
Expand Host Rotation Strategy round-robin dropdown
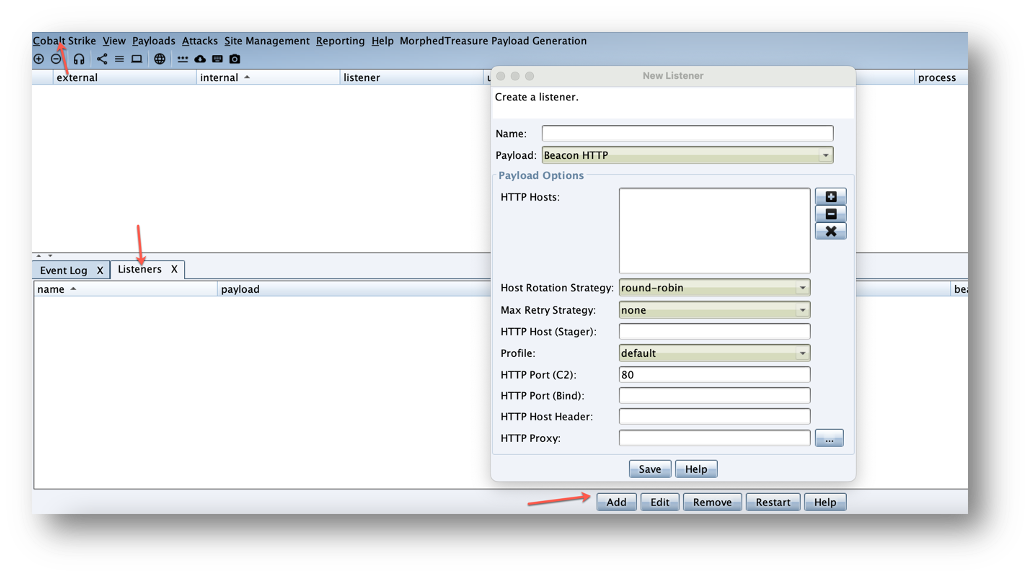click(x=714, y=288)
